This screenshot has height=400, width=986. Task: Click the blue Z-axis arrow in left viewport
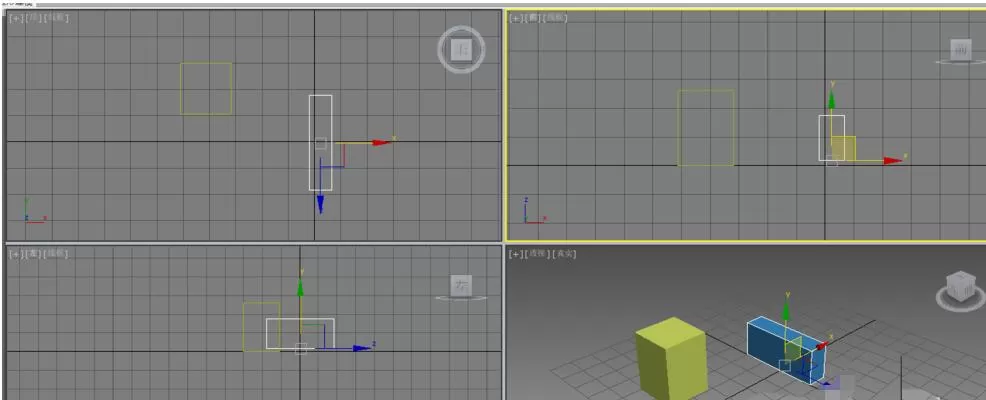pyautogui.click(x=362, y=348)
